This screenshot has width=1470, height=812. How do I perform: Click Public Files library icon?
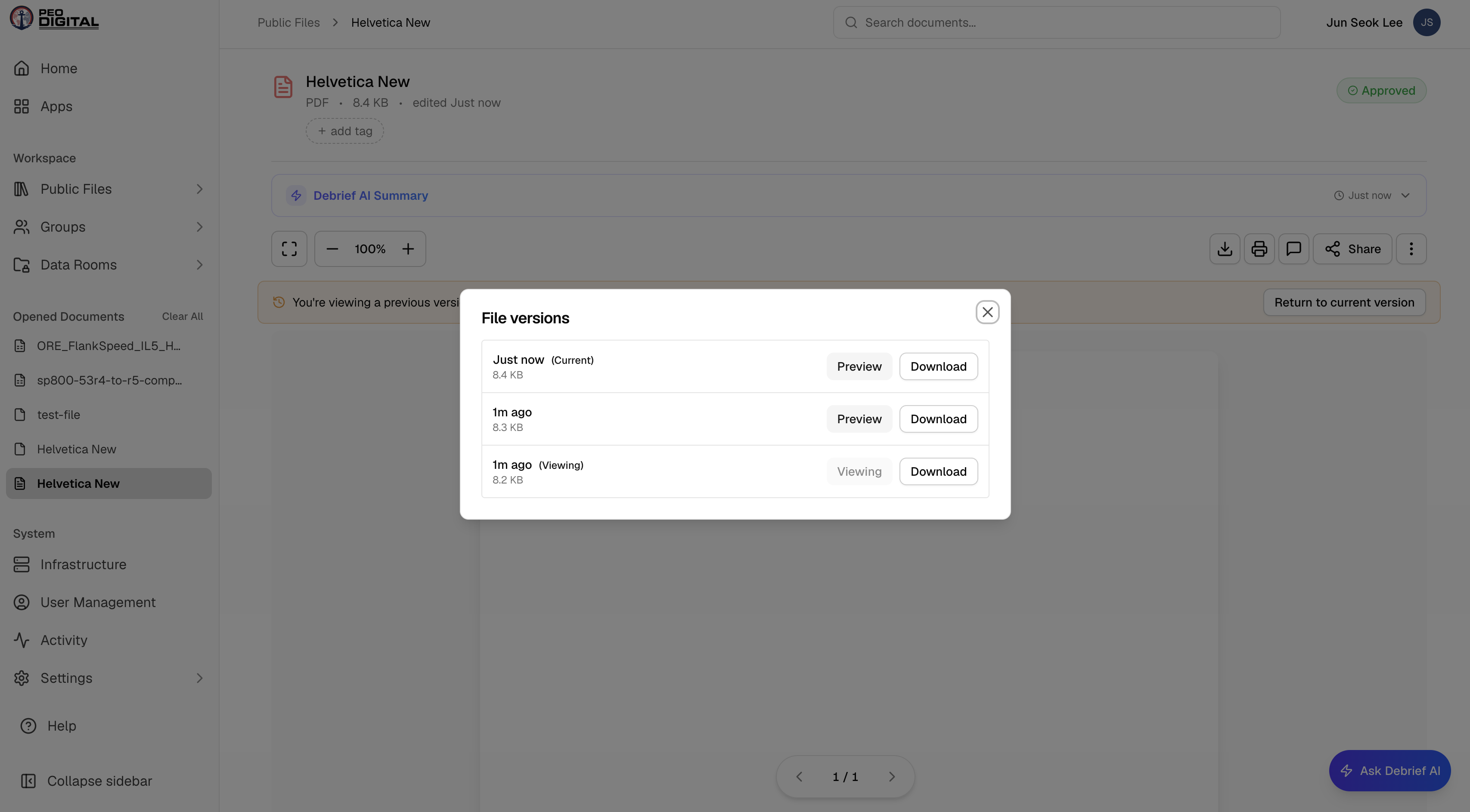click(x=22, y=189)
